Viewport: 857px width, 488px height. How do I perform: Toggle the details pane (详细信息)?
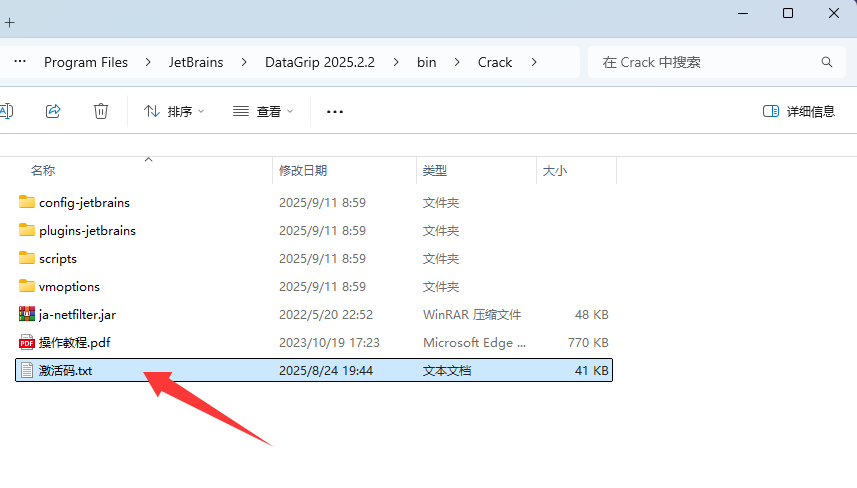799,111
